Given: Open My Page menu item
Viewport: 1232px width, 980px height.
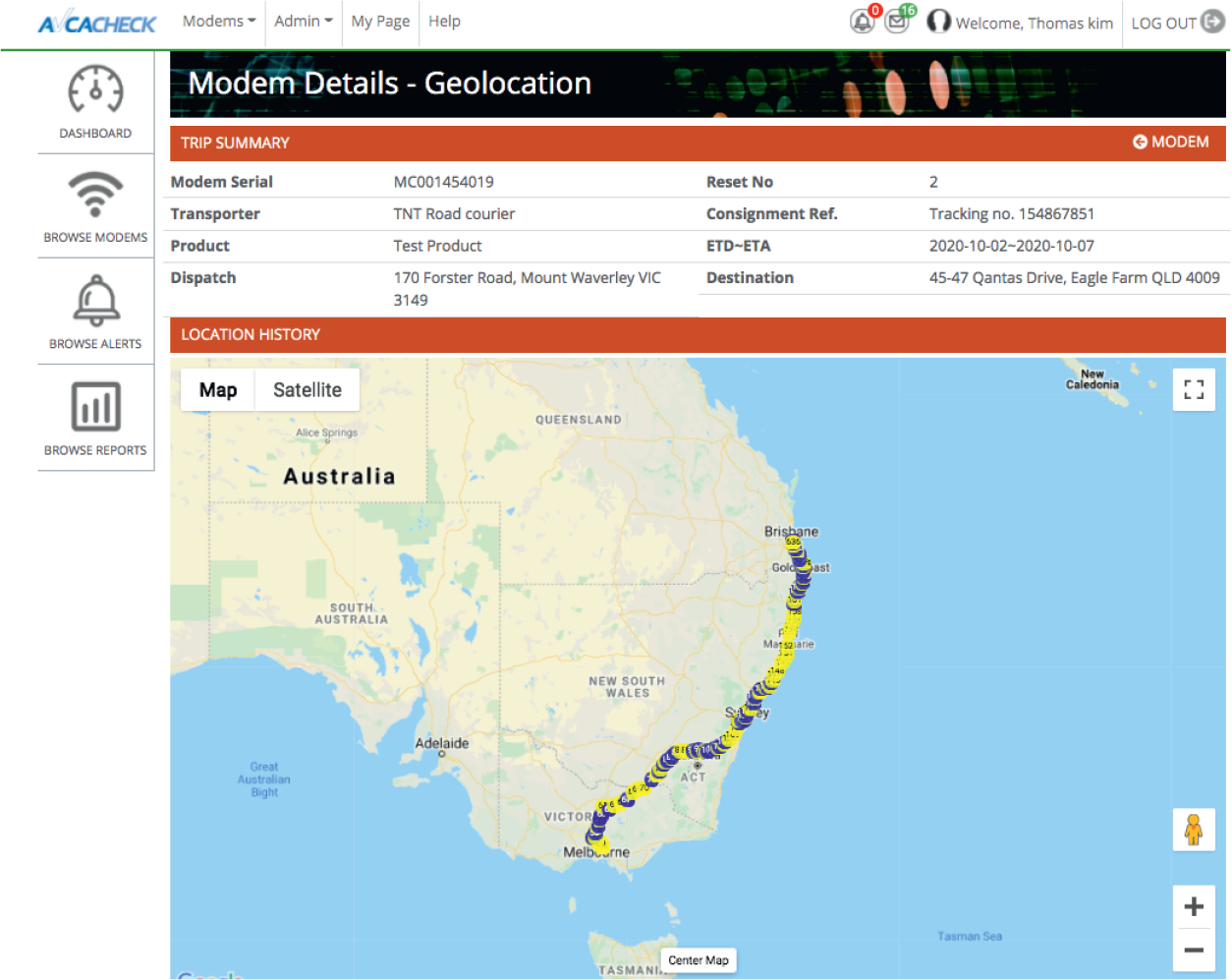Looking at the screenshot, I should pos(380,22).
